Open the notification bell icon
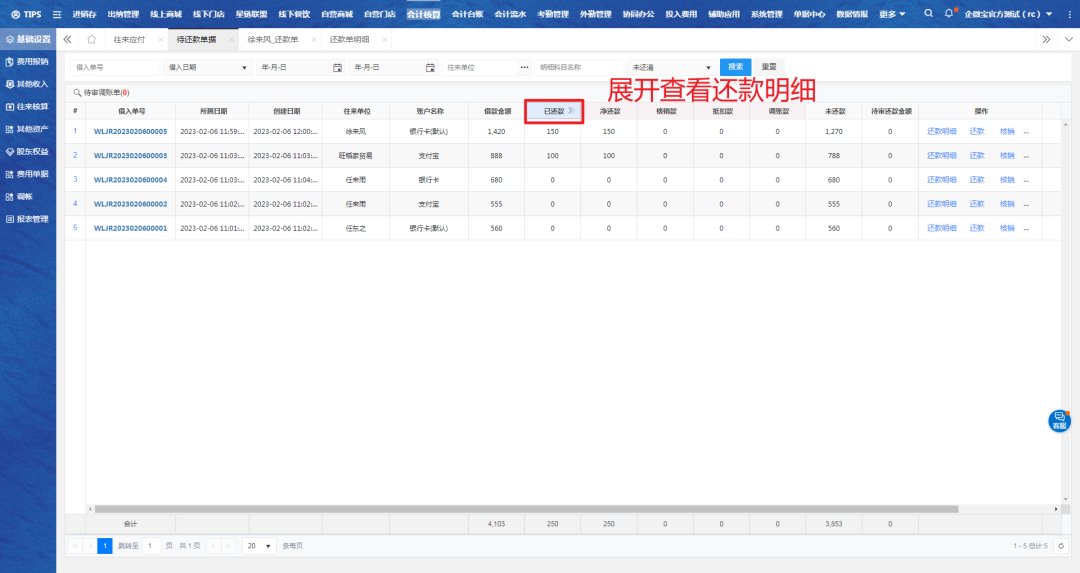Image resolution: width=1080 pixels, height=573 pixels. (949, 14)
